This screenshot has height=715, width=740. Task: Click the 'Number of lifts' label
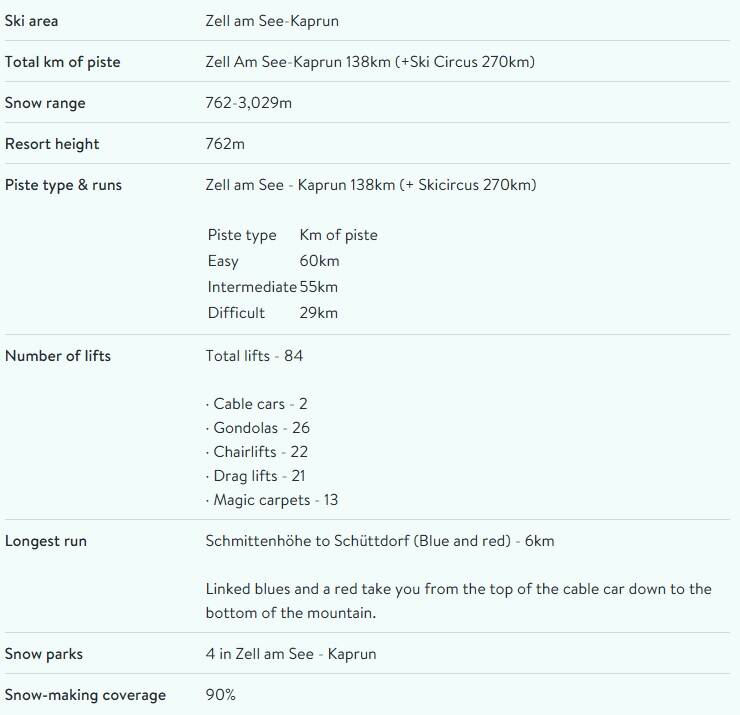58,355
